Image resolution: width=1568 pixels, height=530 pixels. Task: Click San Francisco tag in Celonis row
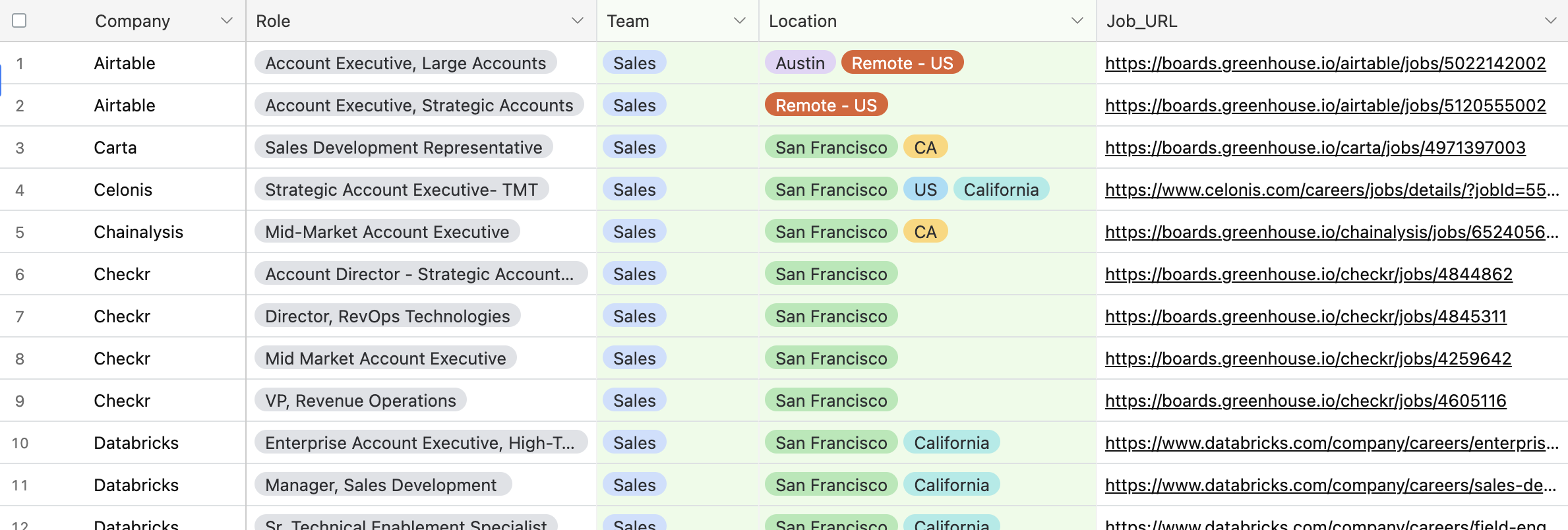pos(831,189)
